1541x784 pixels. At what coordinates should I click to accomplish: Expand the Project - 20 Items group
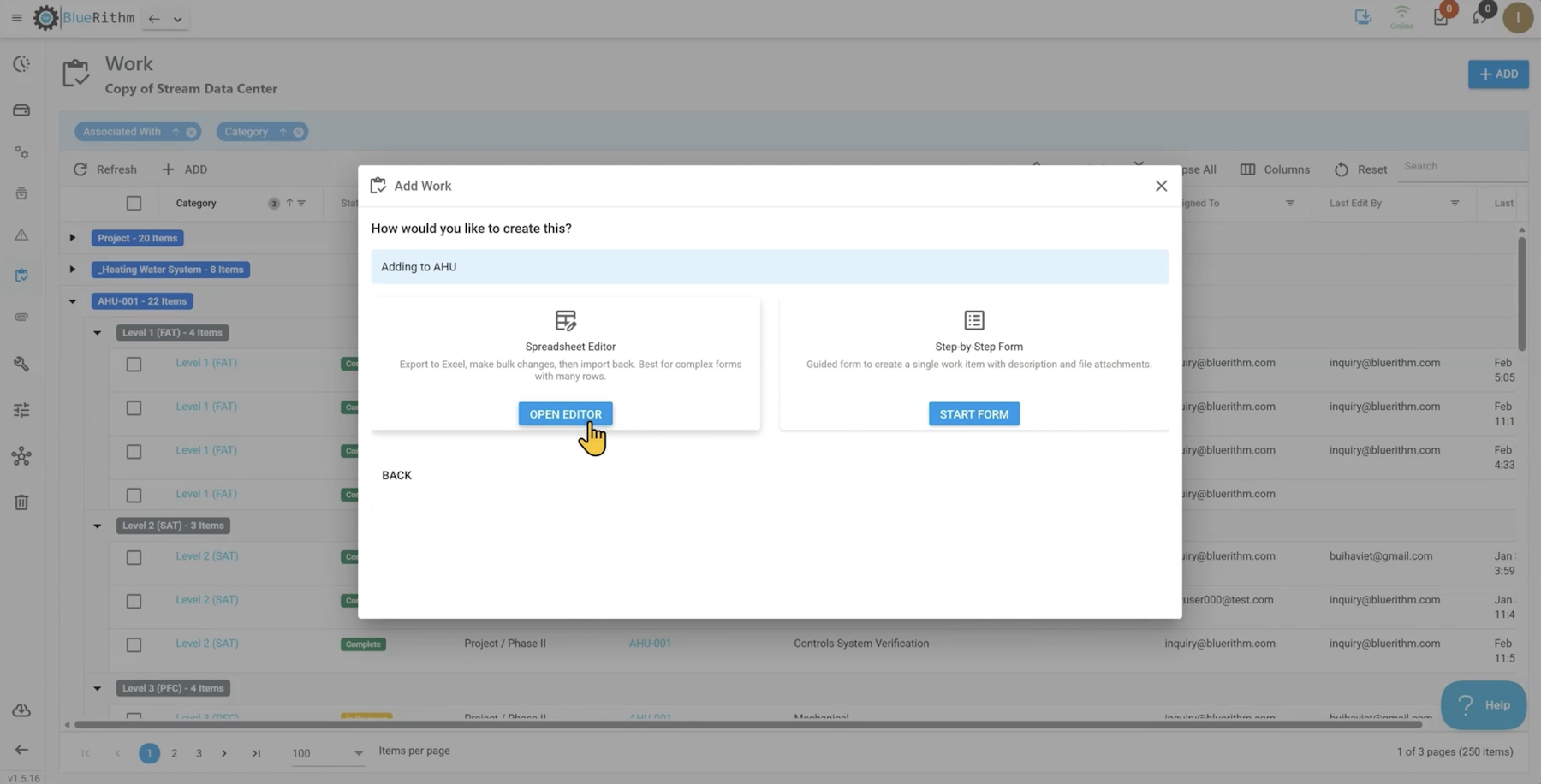pos(73,238)
